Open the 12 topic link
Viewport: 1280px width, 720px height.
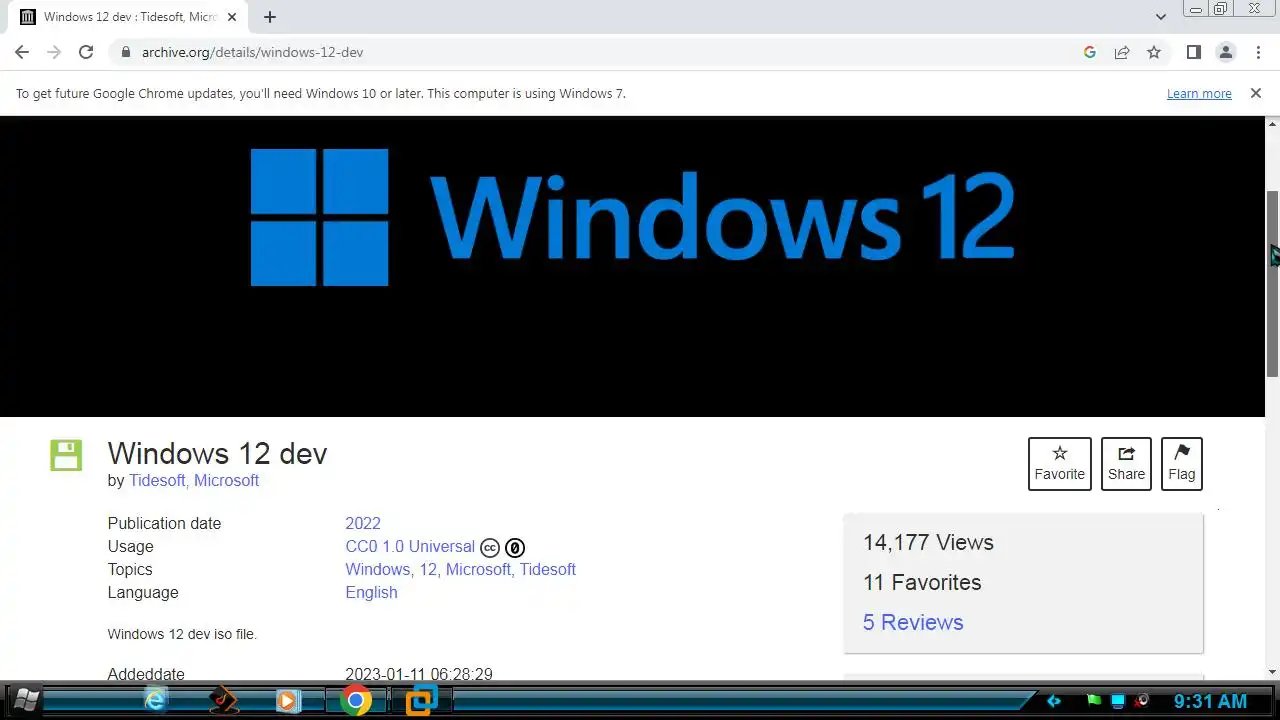click(x=428, y=569)
